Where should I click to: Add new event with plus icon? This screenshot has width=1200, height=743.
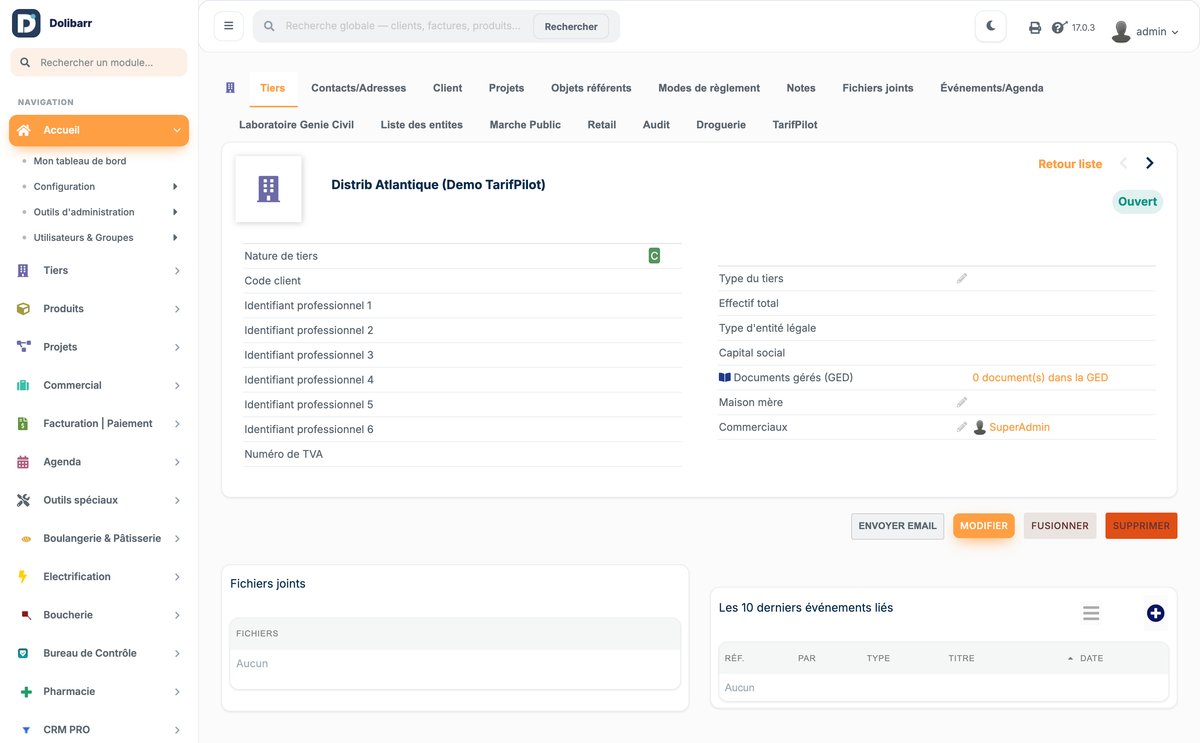[x=1155, y=613]
